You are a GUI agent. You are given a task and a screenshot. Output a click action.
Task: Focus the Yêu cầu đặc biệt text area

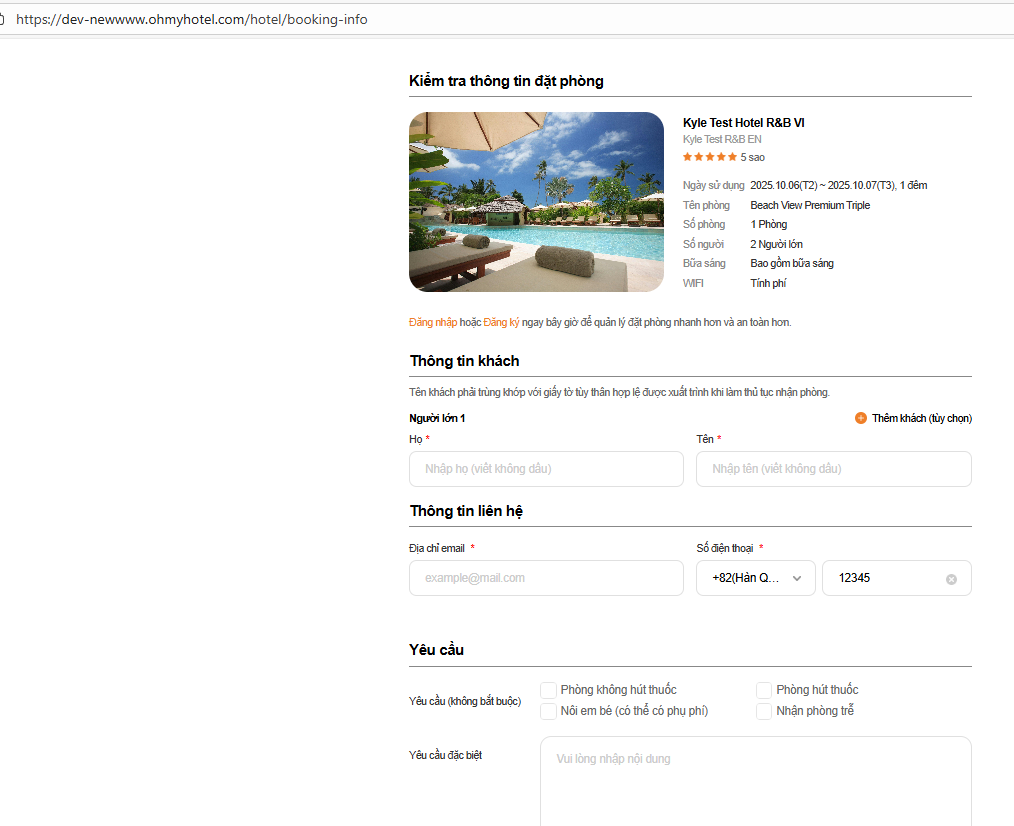tap(755, 780)
